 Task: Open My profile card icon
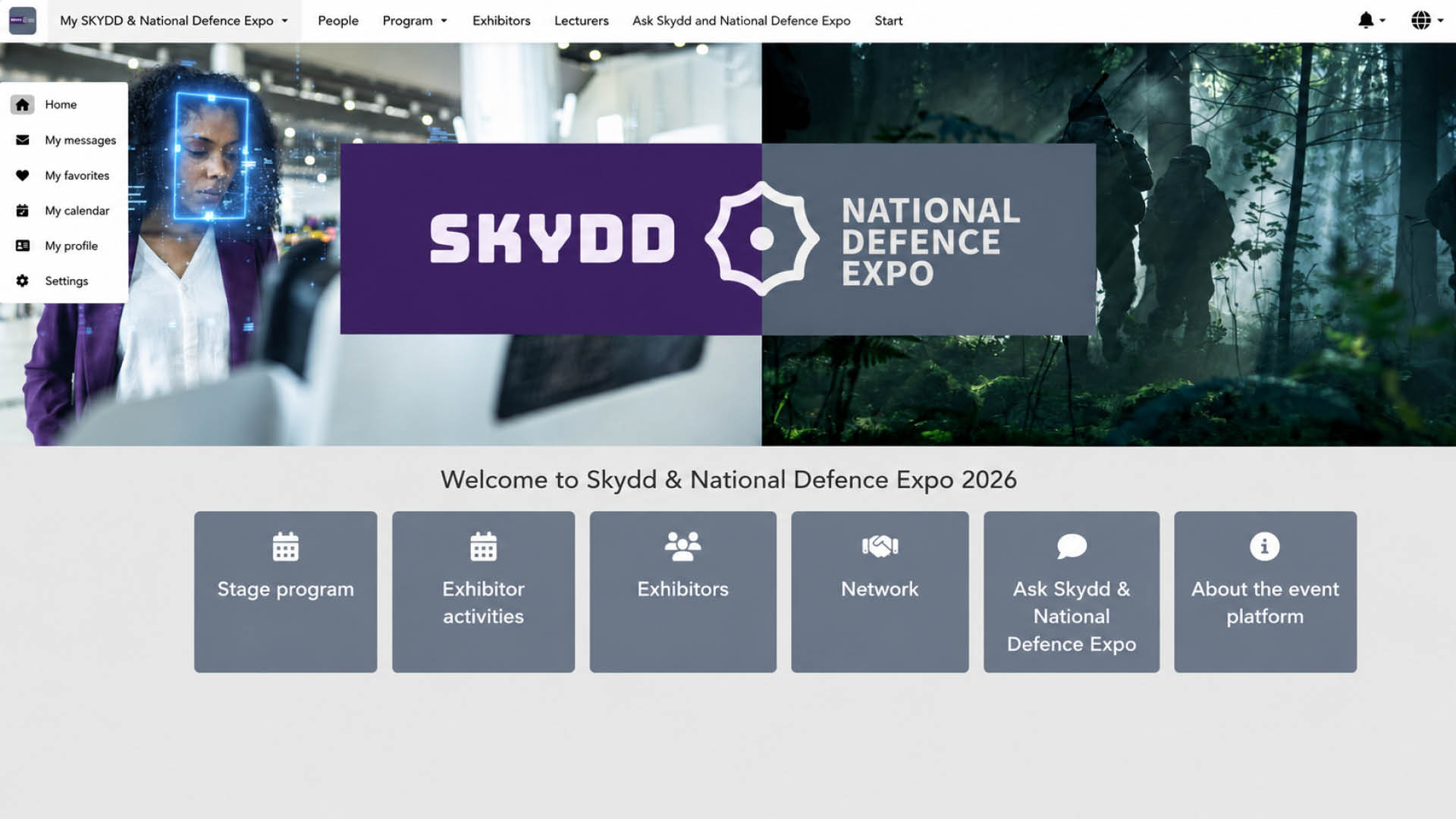pos(22,246)
